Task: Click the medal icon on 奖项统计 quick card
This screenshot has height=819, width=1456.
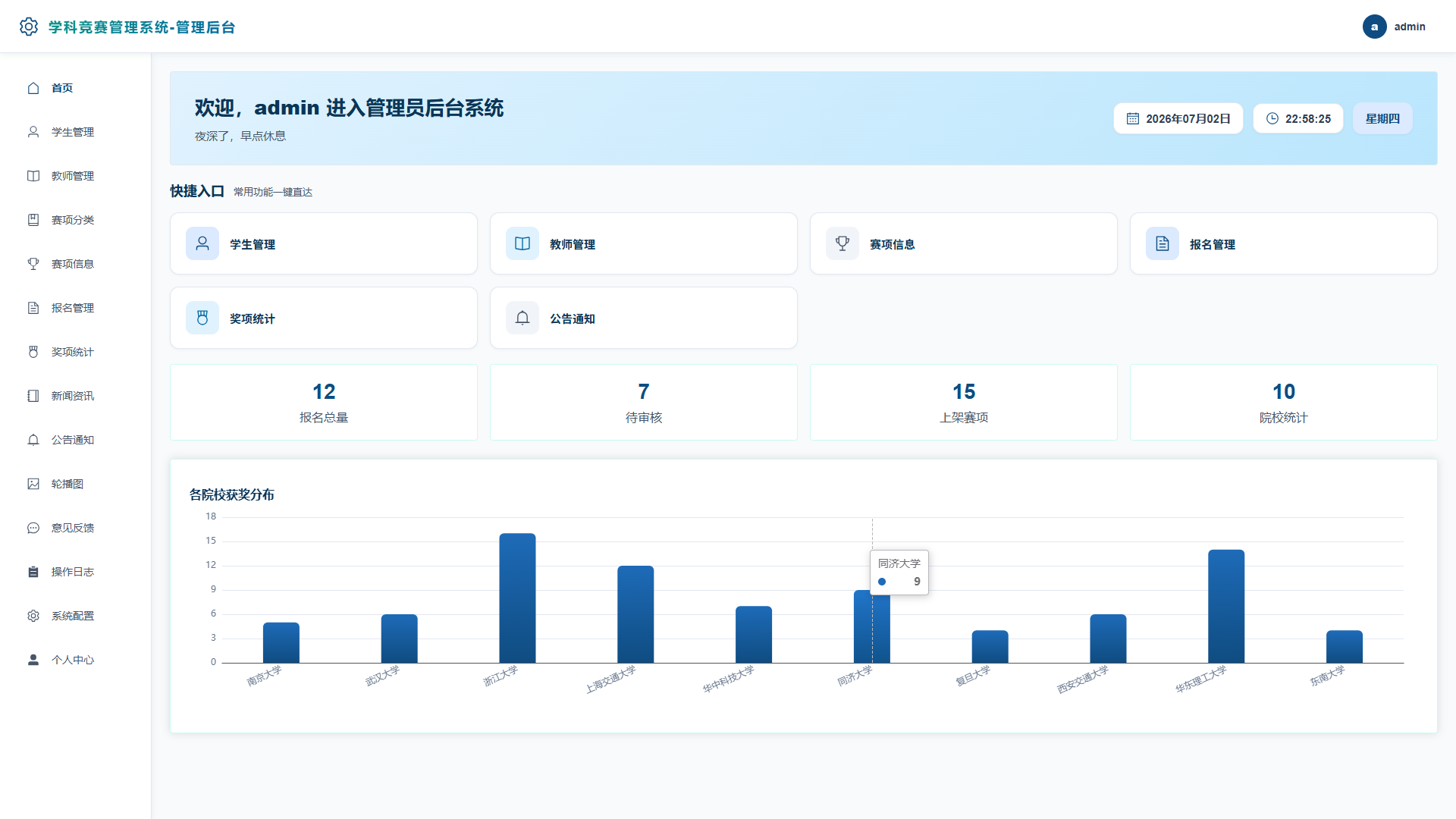Action: pos(202,318)
